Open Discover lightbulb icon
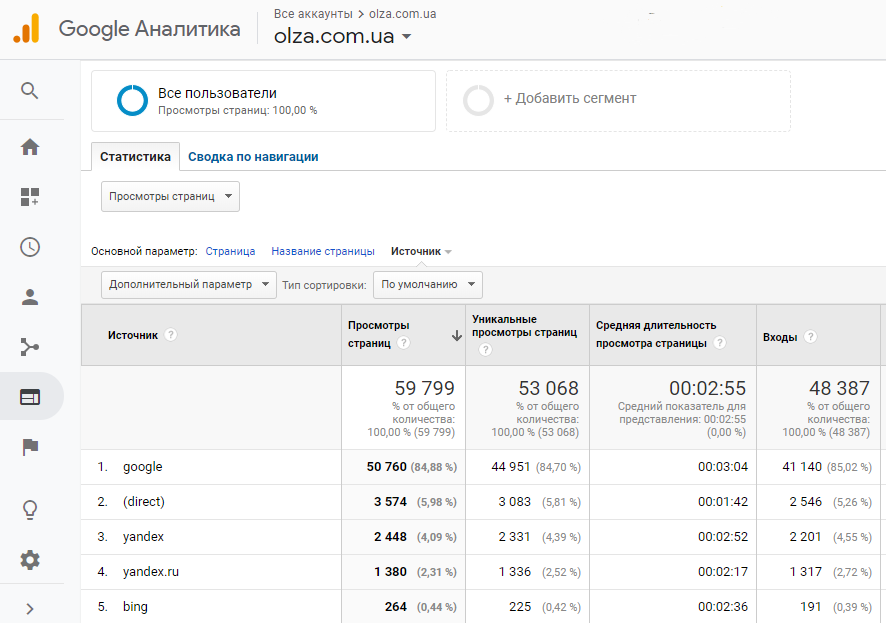 pos(30,510)
